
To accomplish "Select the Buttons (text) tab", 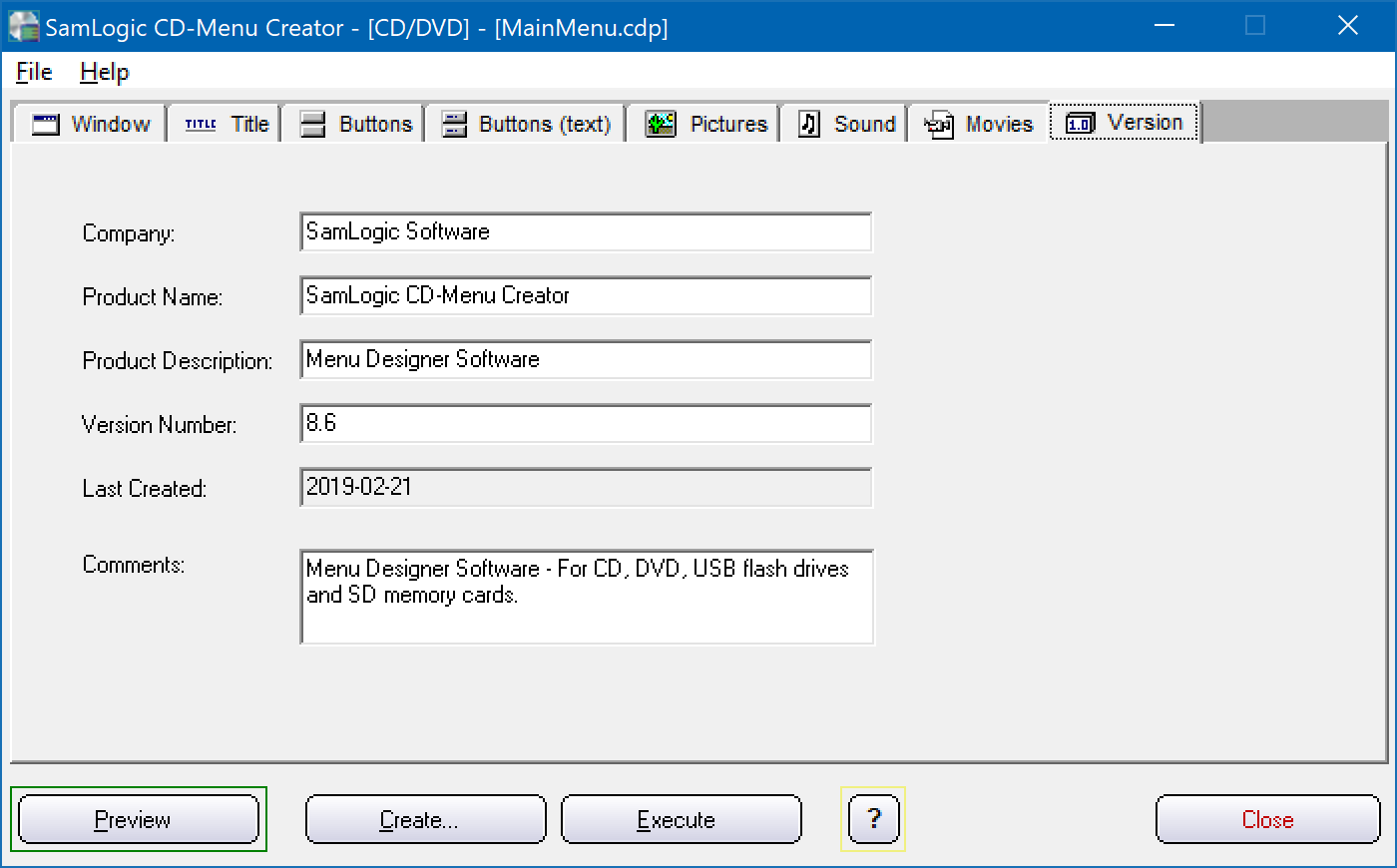I will (526, 124).
